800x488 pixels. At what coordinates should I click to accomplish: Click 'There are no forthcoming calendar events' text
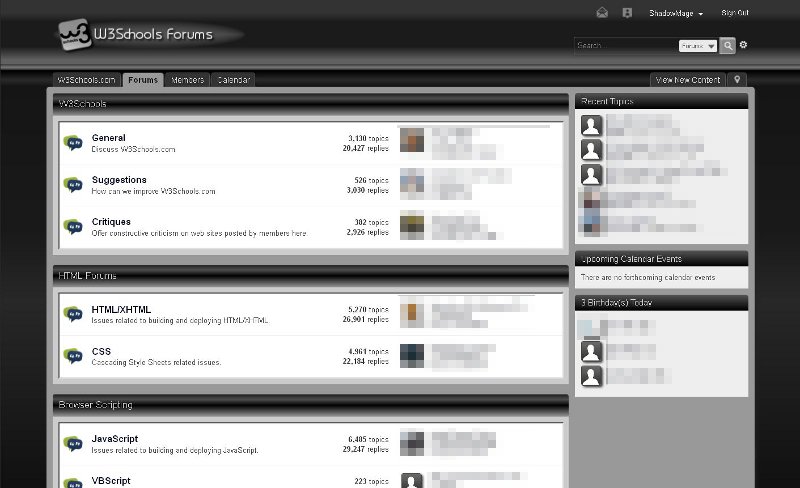pyautogui.click(x=648, y=277)
